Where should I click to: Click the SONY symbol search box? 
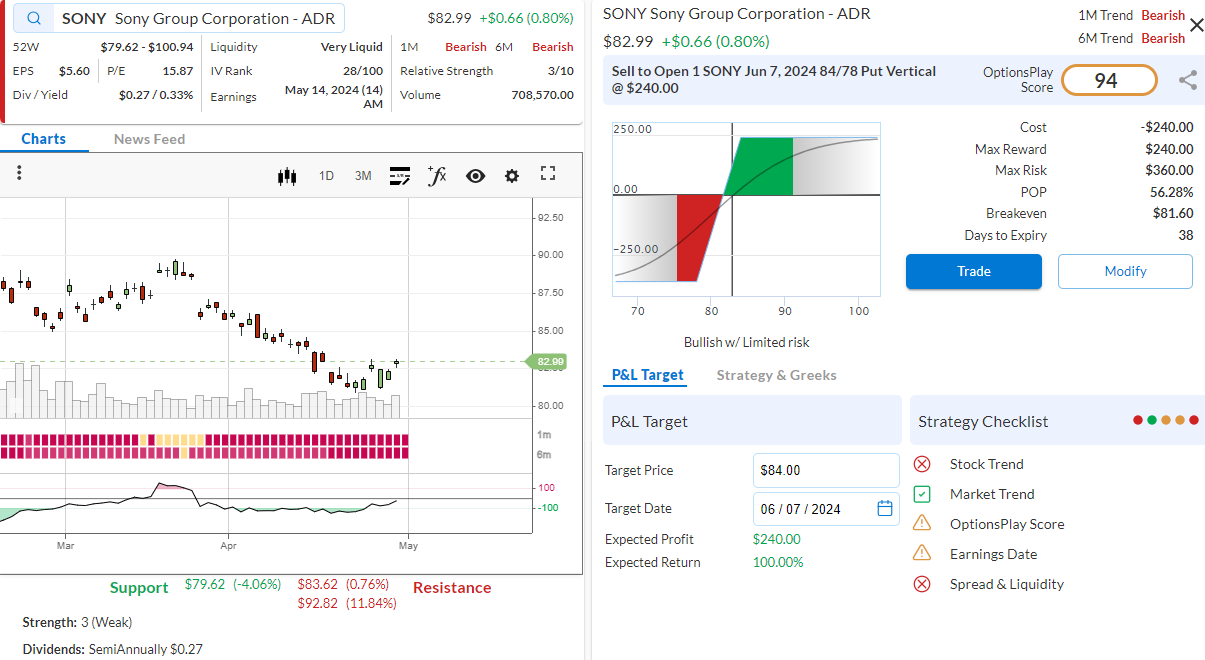coord(180,19)
